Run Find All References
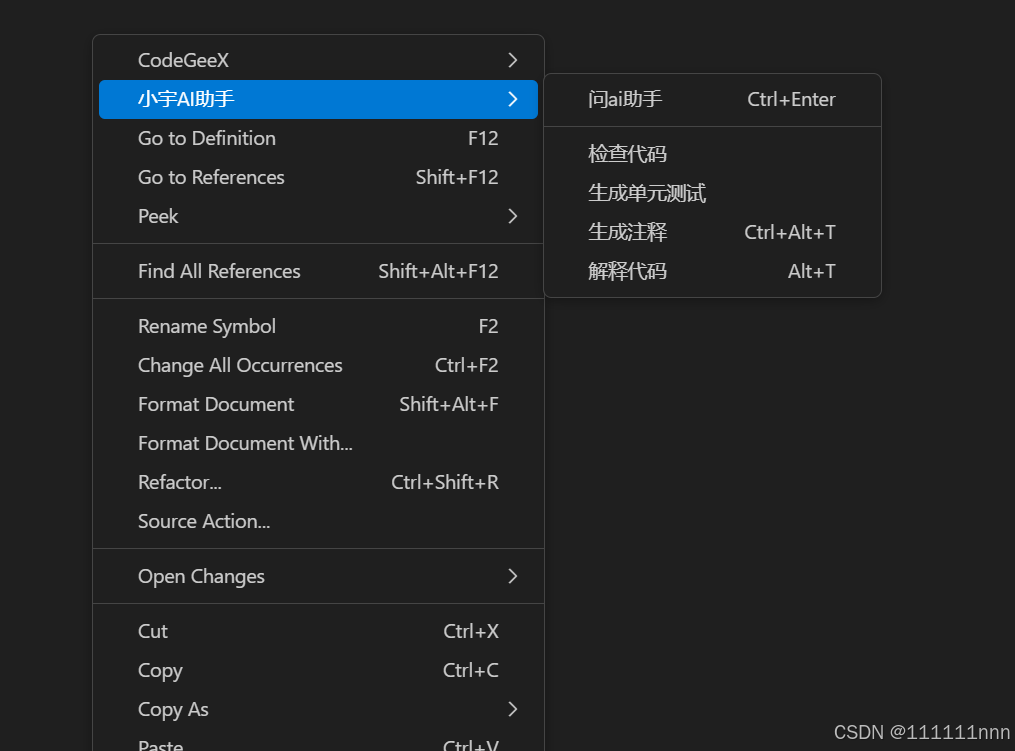 point(219,271)
